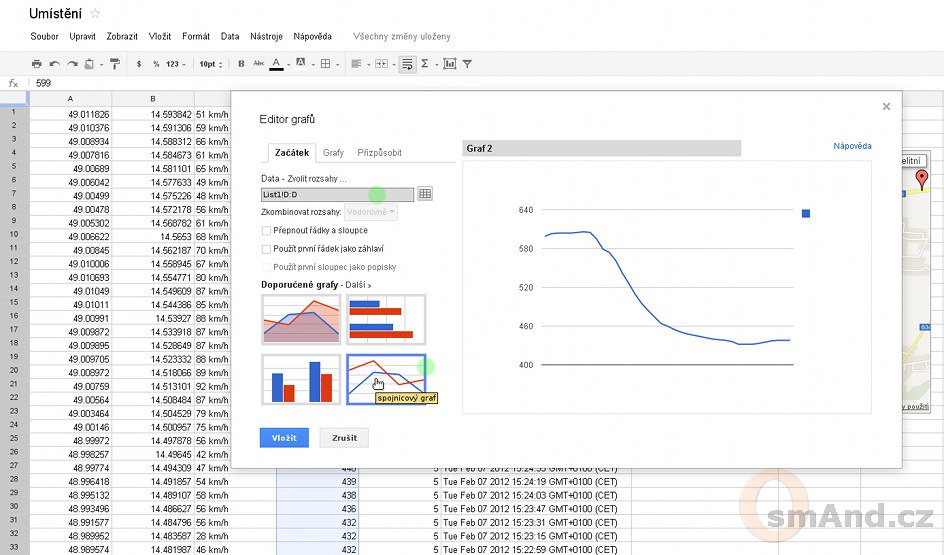
Task: Toggle bold formatting
Action: (x=241, y=64)
